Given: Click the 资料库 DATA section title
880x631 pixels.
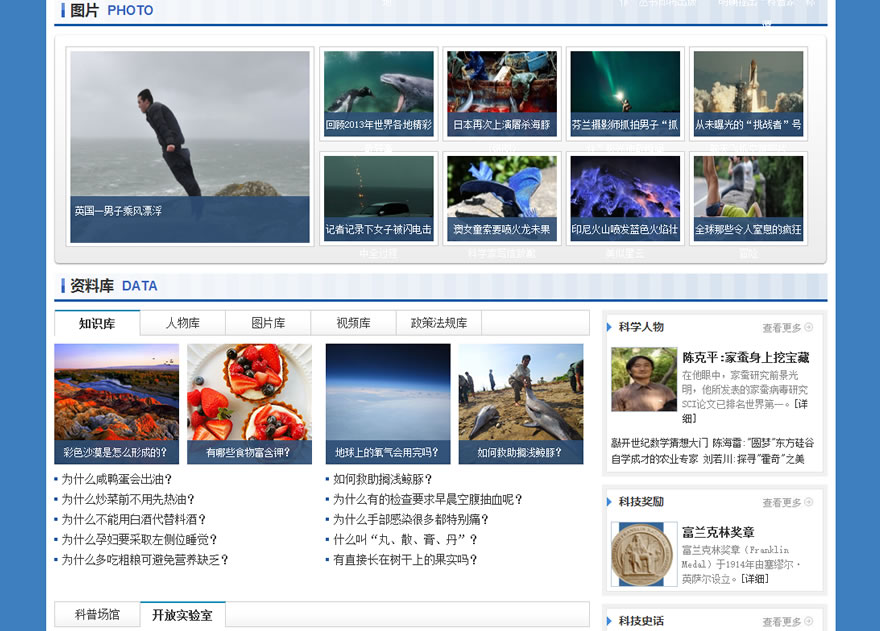Looking at the screenshot, I should point(114,286).
